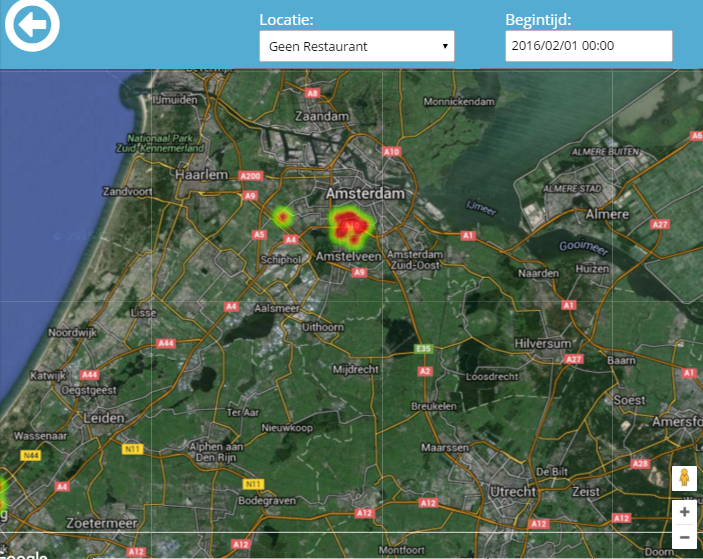Image resolution: width=703 pixels, height=559 pixels.
Task: Click the Noordwijk label
Action: pos(73,333)
